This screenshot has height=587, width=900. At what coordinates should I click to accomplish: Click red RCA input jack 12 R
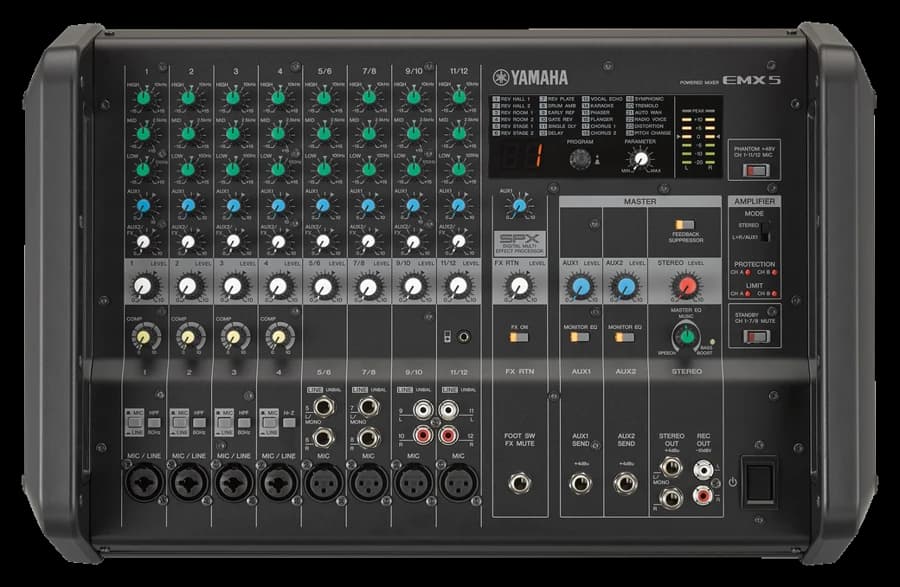448,434
